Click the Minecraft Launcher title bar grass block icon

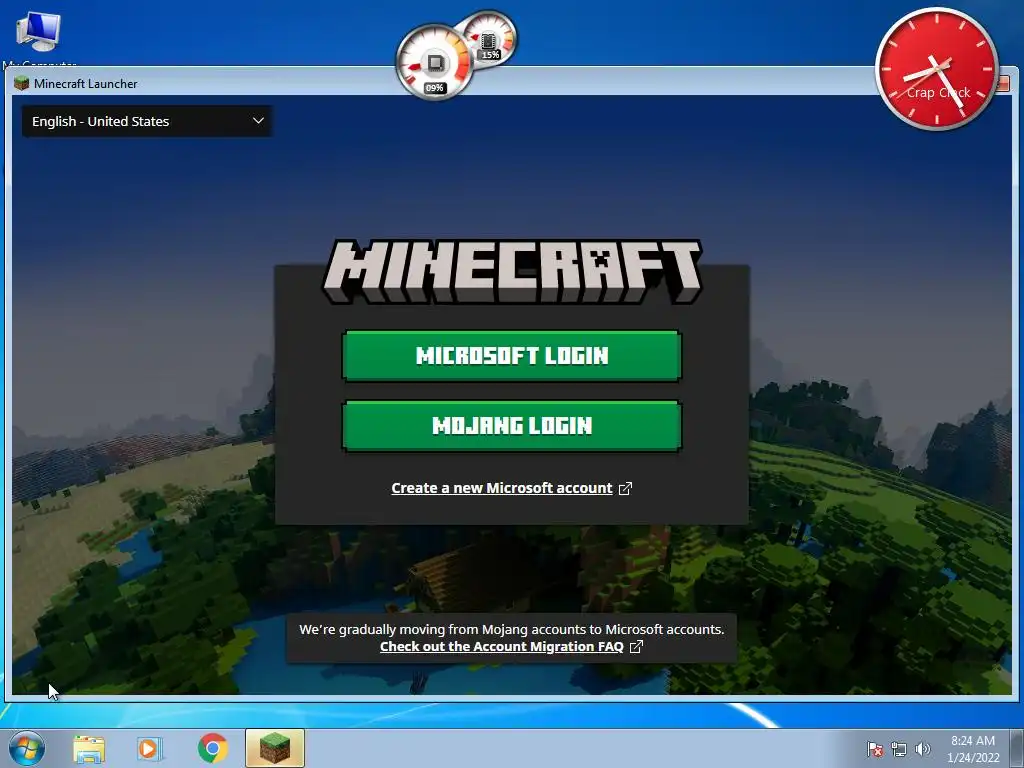tap(22, 83)
